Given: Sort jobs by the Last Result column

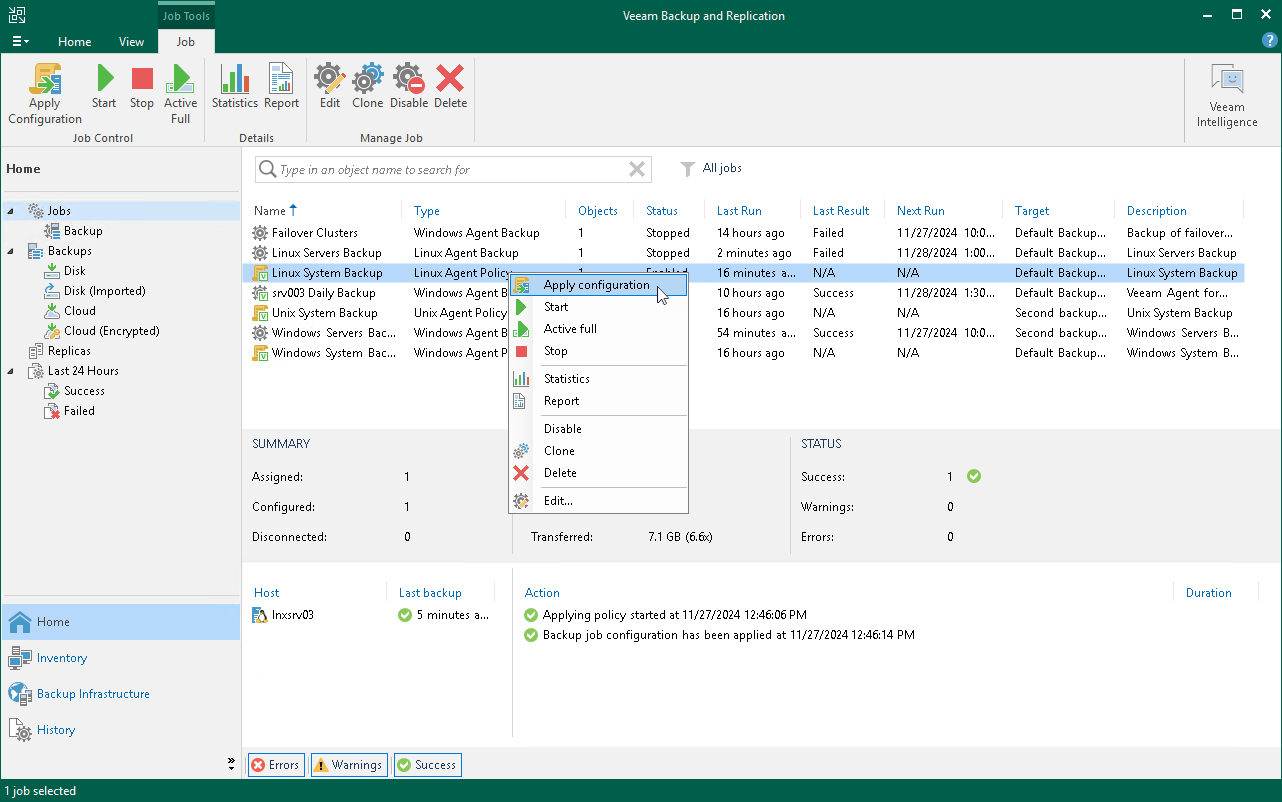Looking at the screenshot, I should click(x=841, y=211).
